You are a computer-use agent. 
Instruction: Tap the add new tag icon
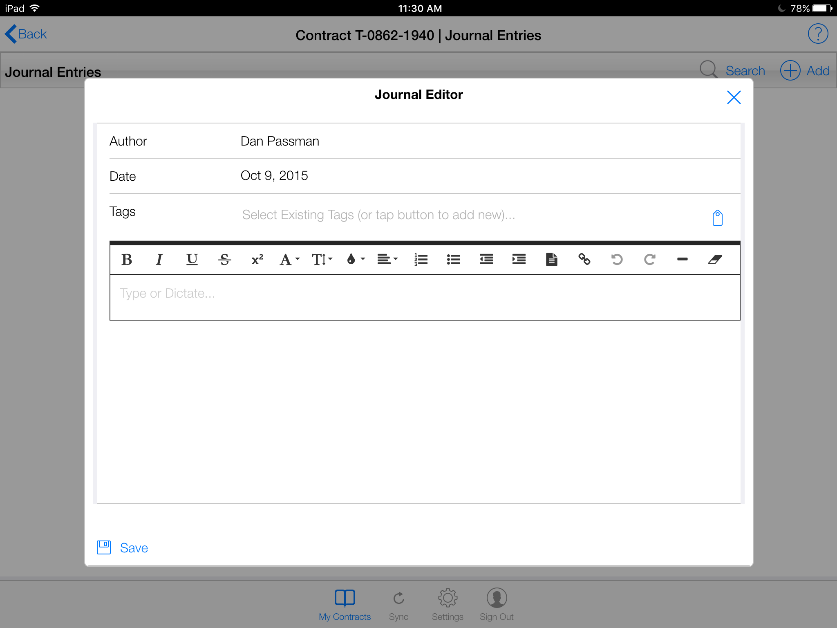pos(717,218)
